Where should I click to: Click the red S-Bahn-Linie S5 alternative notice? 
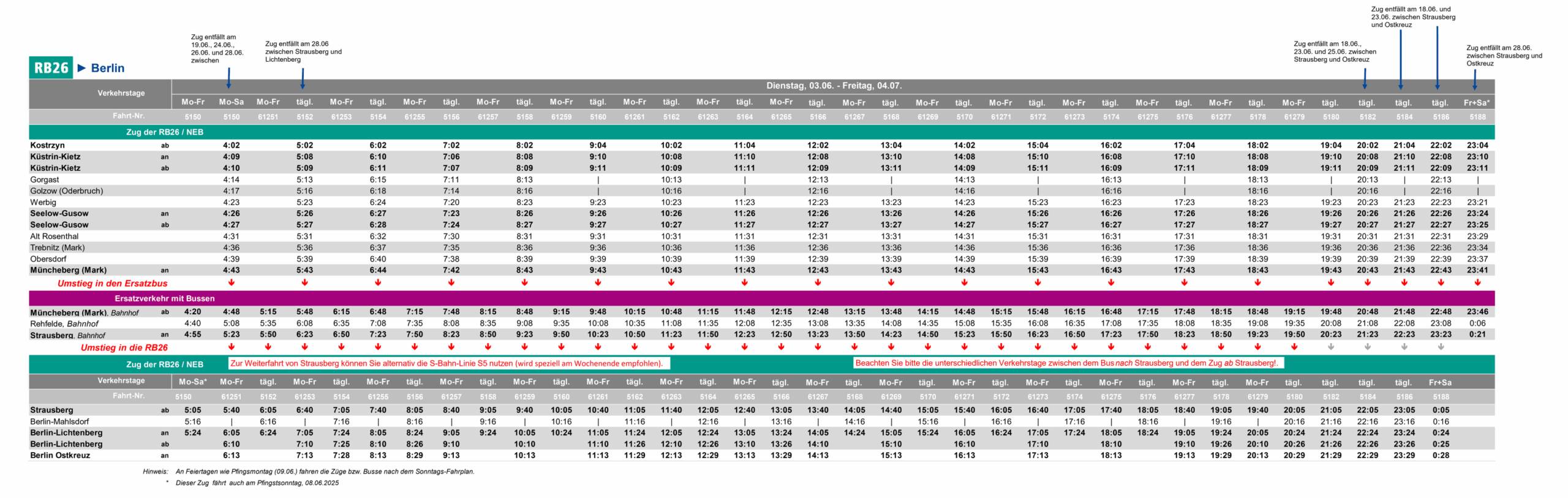(x=449, y=363)
